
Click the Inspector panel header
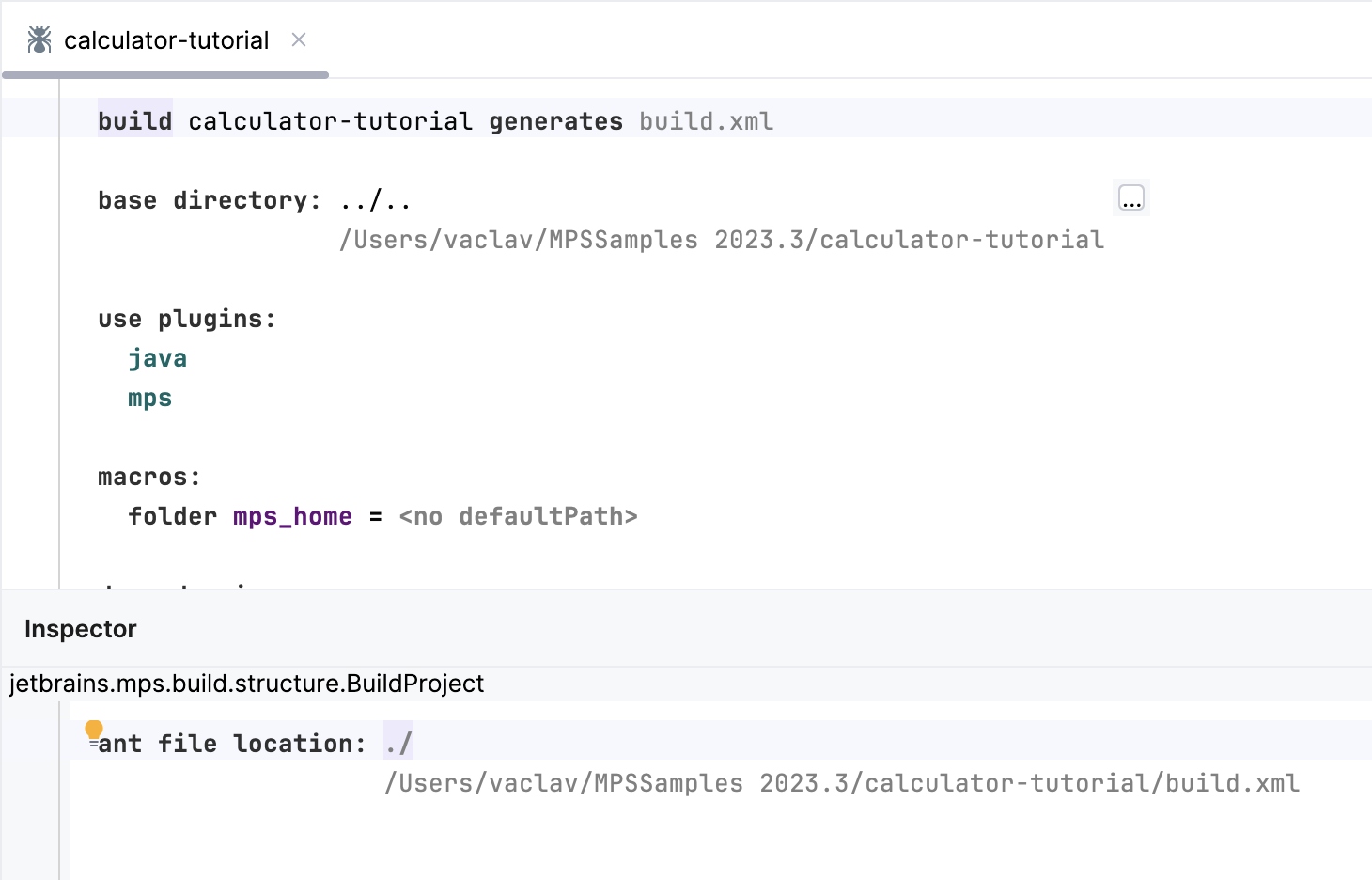tap(80, 628)
